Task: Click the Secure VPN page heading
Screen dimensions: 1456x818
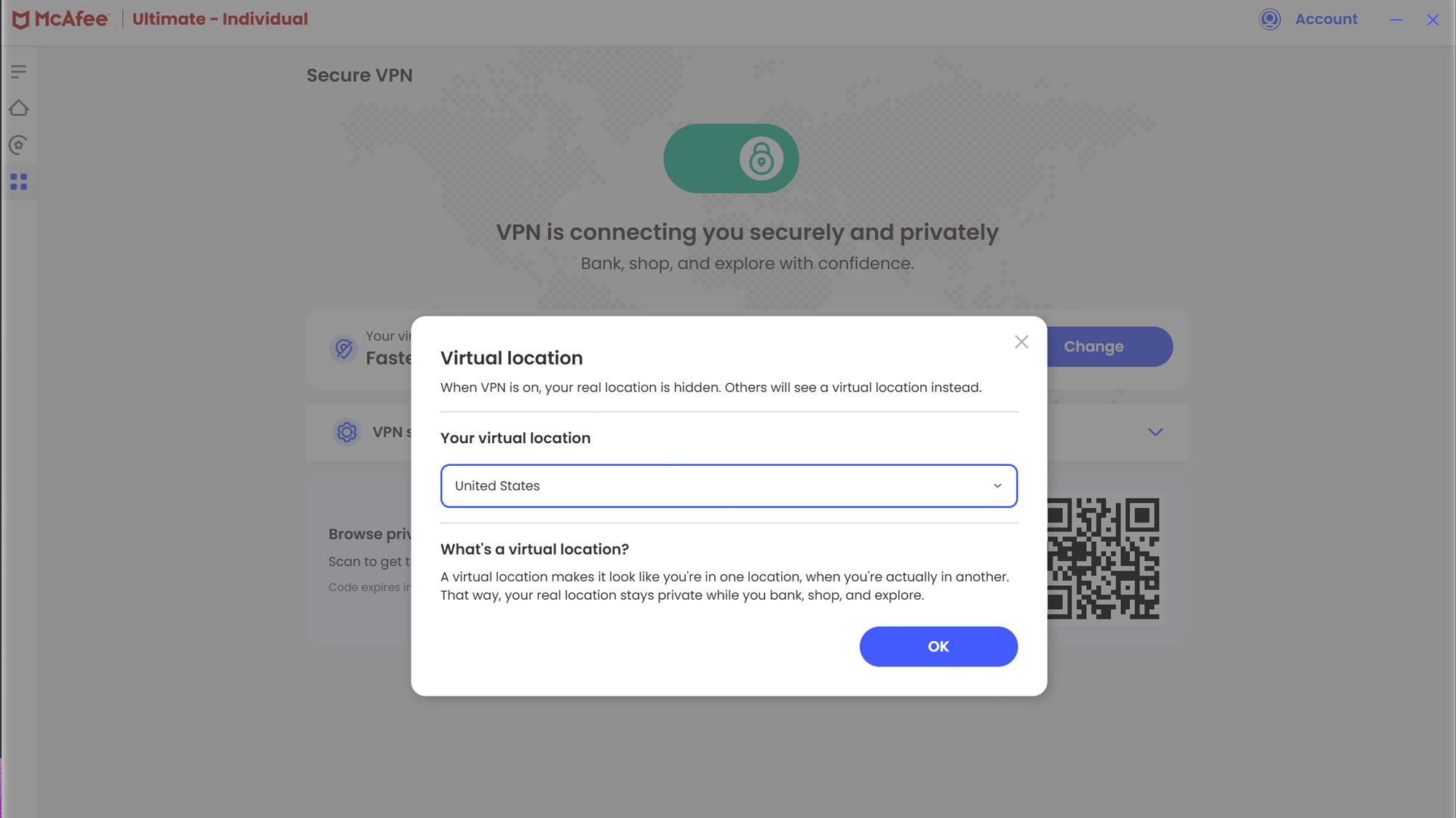Action: click(360, 76)
